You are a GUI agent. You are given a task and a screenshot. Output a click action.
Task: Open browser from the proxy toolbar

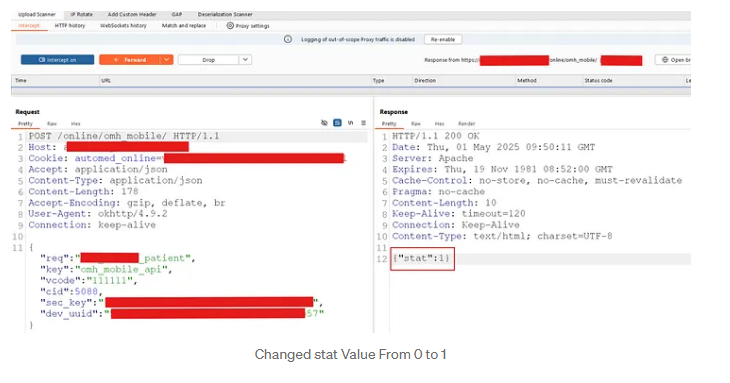click(674, 60)
